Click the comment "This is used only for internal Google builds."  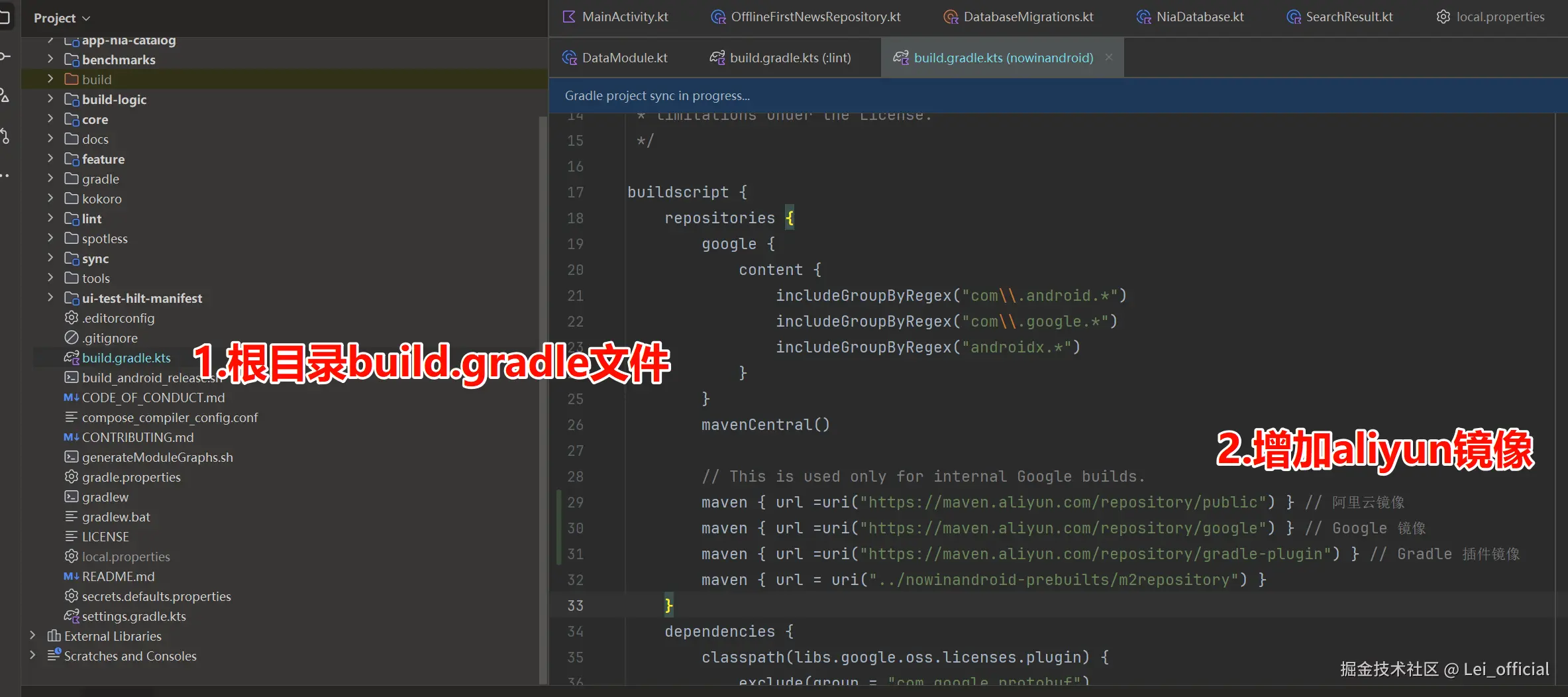[x=923, y=476]
